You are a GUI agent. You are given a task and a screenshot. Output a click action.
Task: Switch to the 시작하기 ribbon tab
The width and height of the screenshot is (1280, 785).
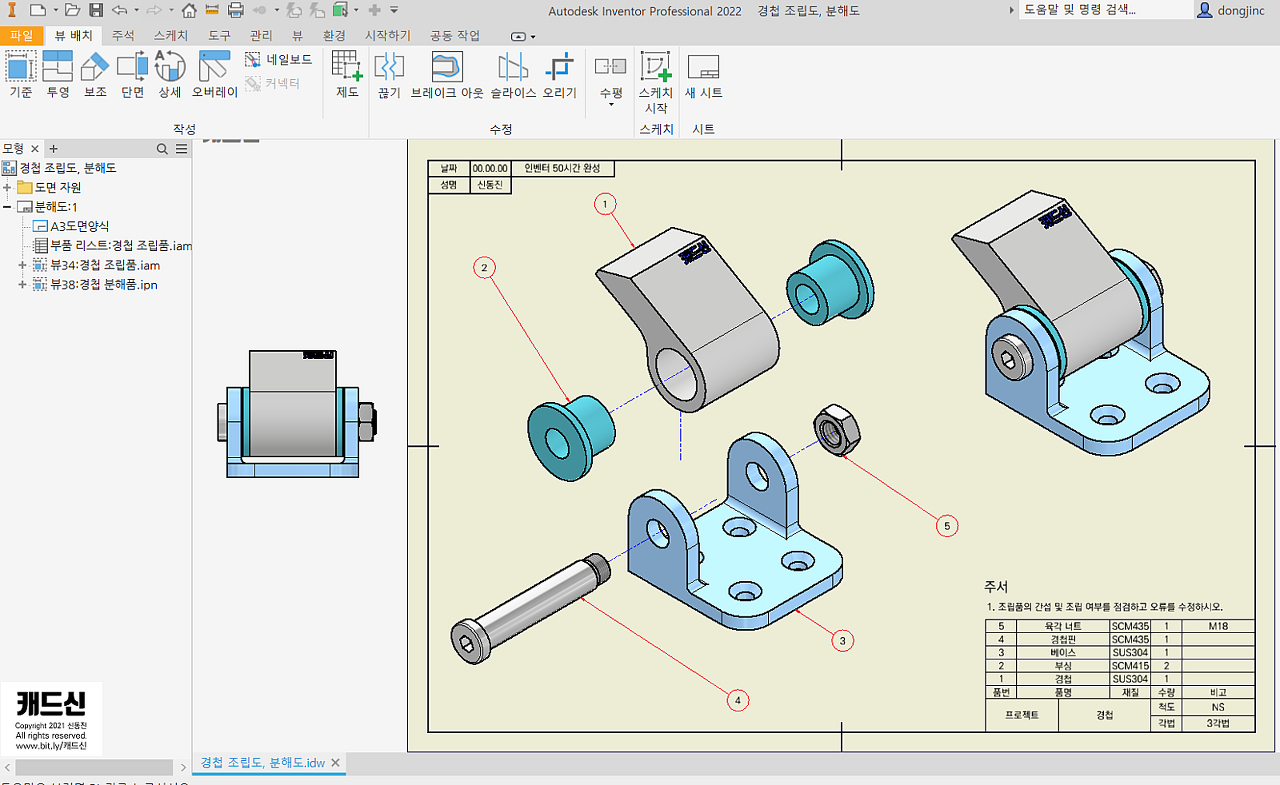tap(387, 36)
